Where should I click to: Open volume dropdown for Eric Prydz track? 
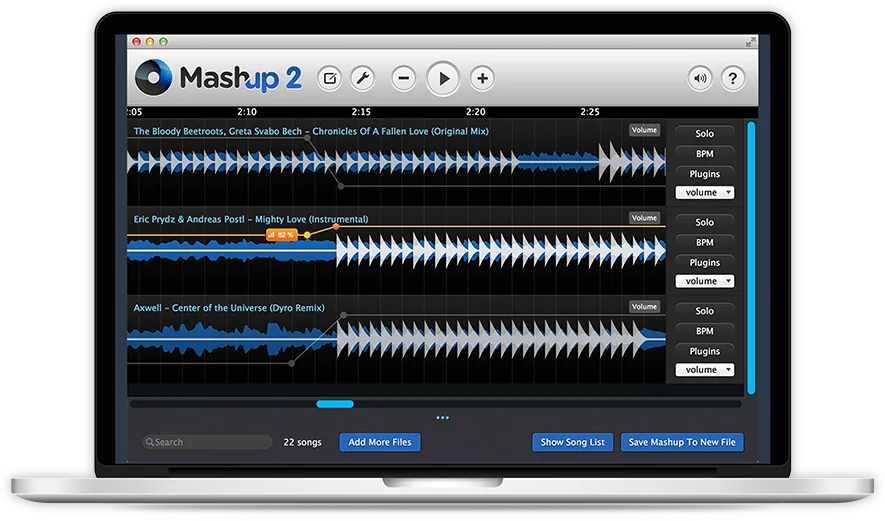pos(705,281)
